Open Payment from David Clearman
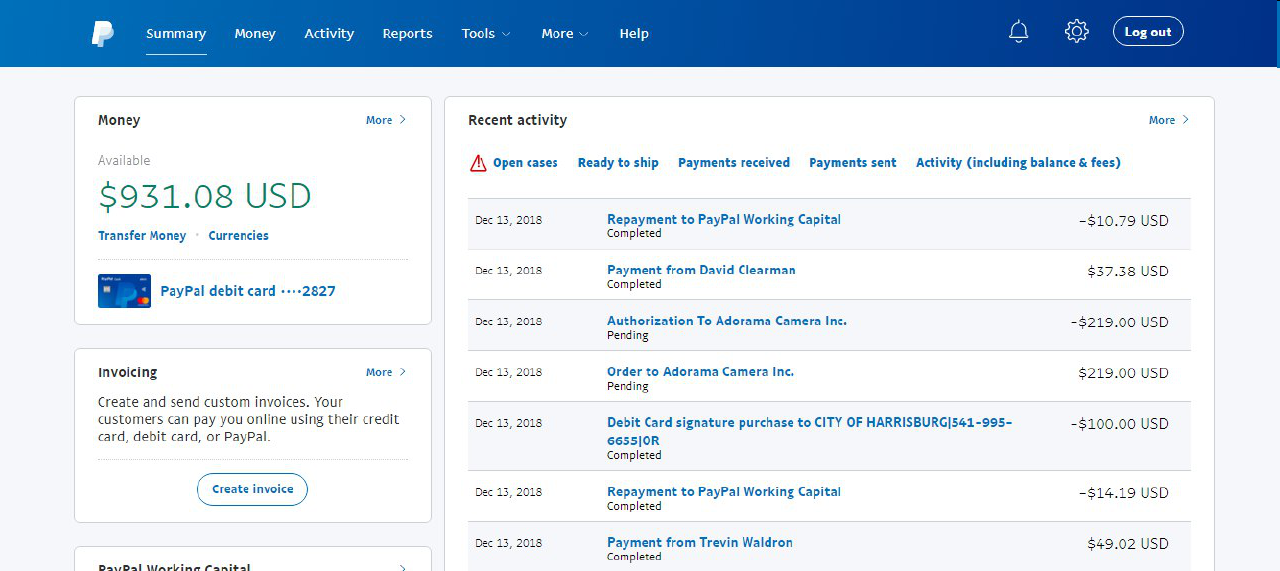 pos(701,270)
